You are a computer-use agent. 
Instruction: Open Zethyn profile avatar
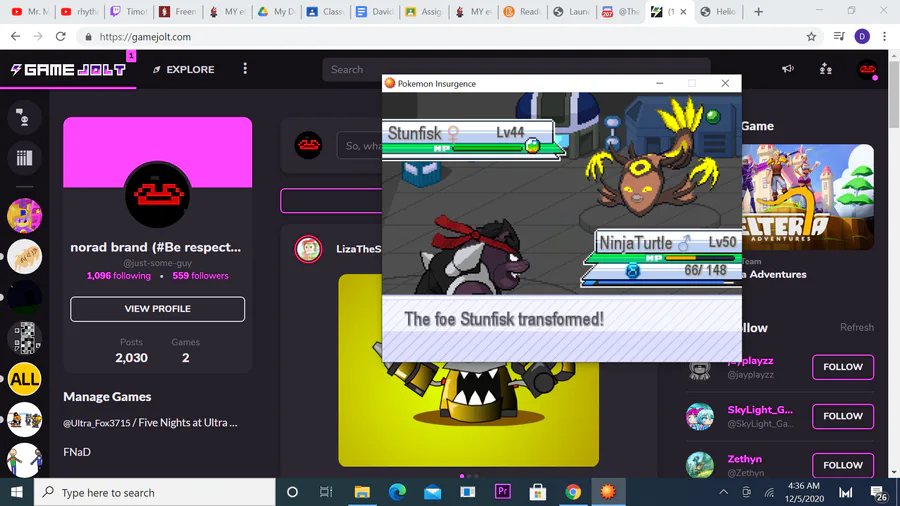(700, 465)
